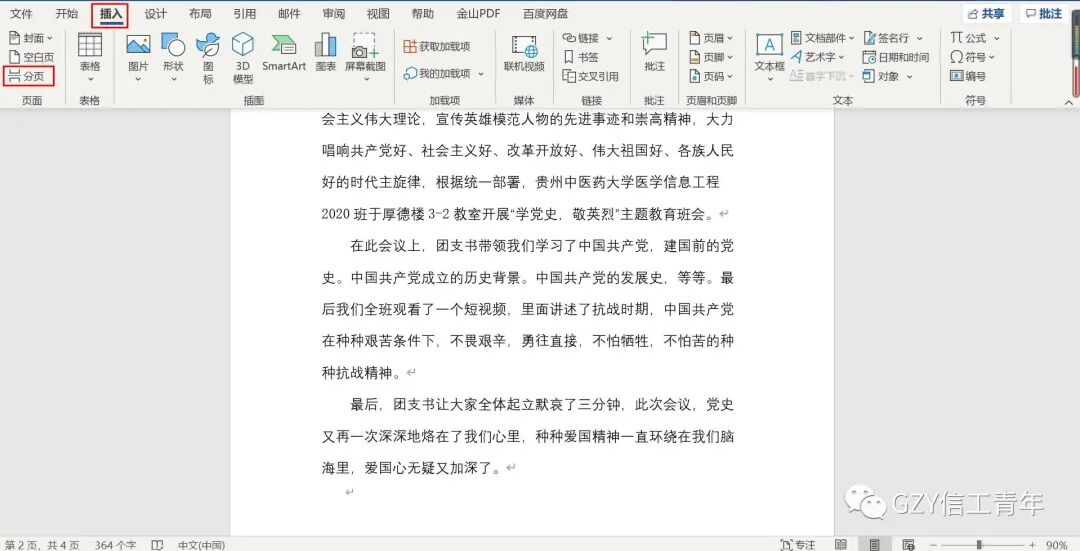Open 我的加载项 my add-ins

click(x=437, y=73)
